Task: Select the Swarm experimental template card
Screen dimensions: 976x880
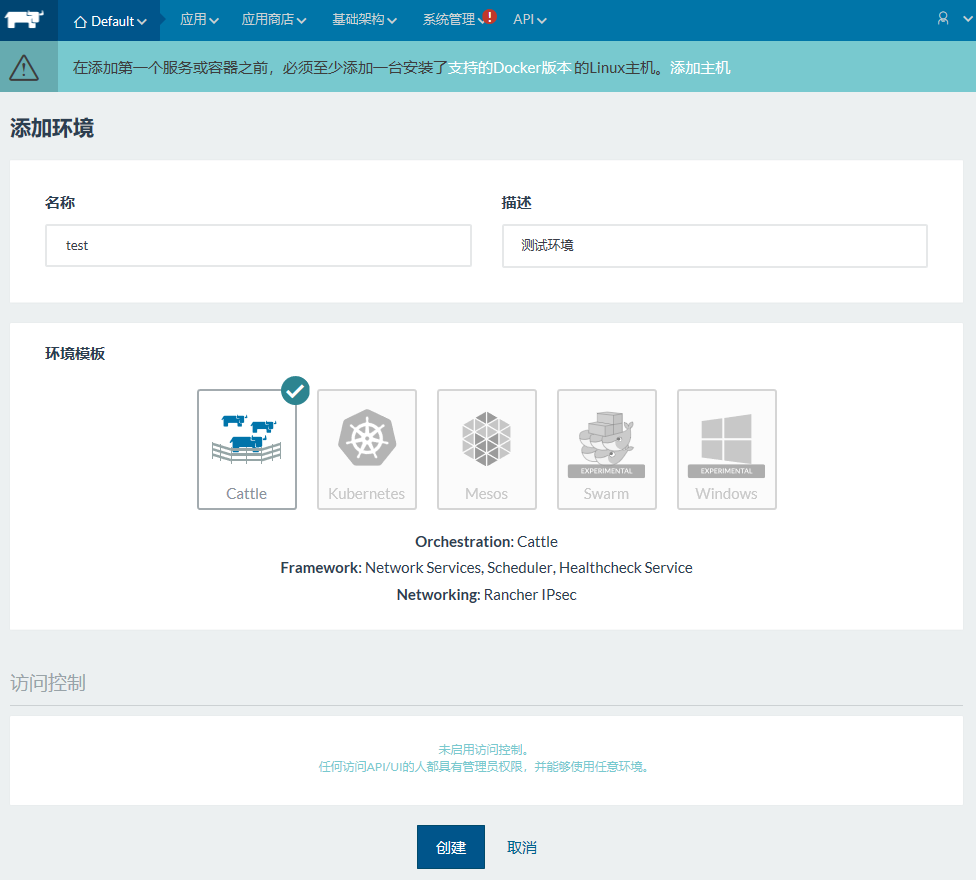Action: coord(607,449)
